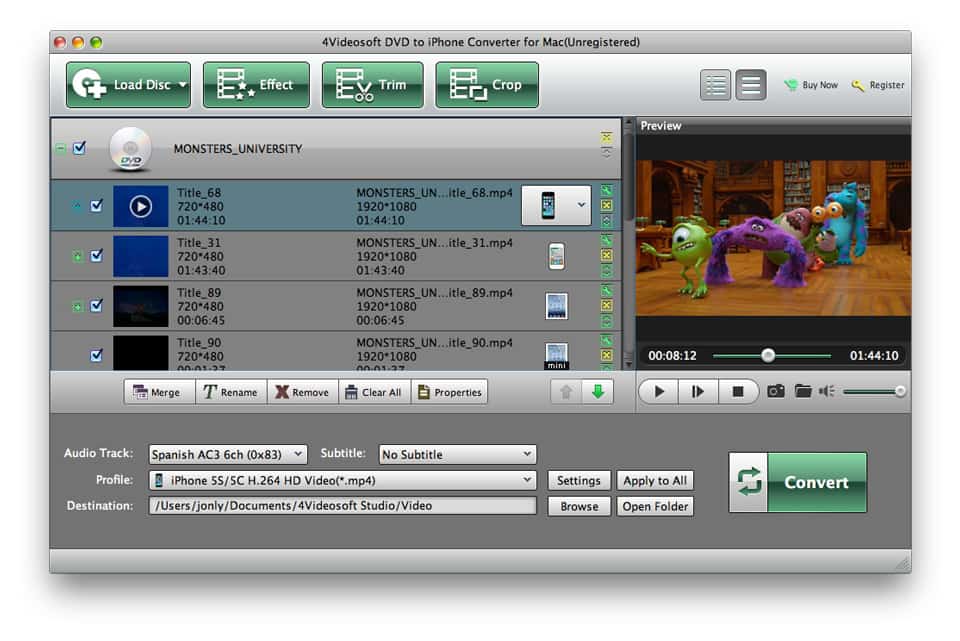Click the iPad mini icon for Title_90

point(557,356)
